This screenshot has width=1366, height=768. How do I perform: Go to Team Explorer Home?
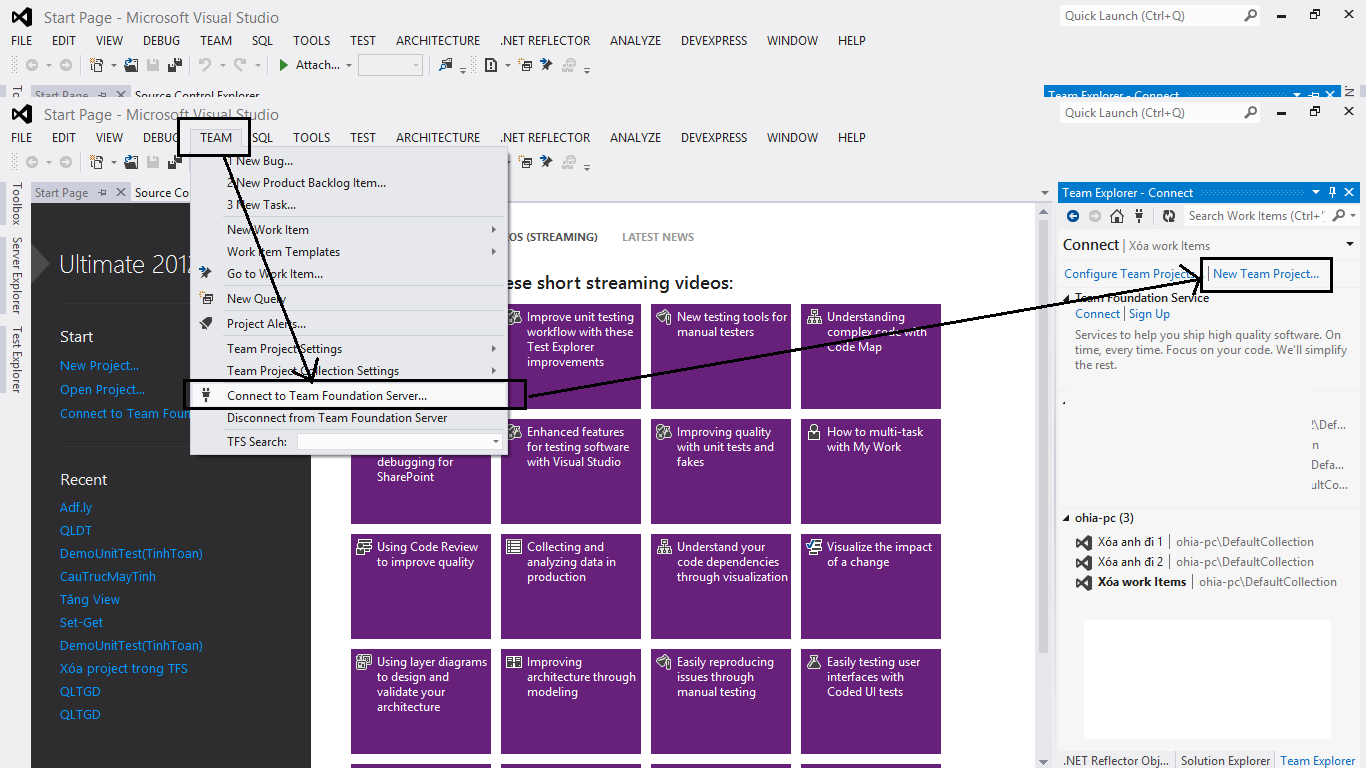click(x=1117, y=216)
